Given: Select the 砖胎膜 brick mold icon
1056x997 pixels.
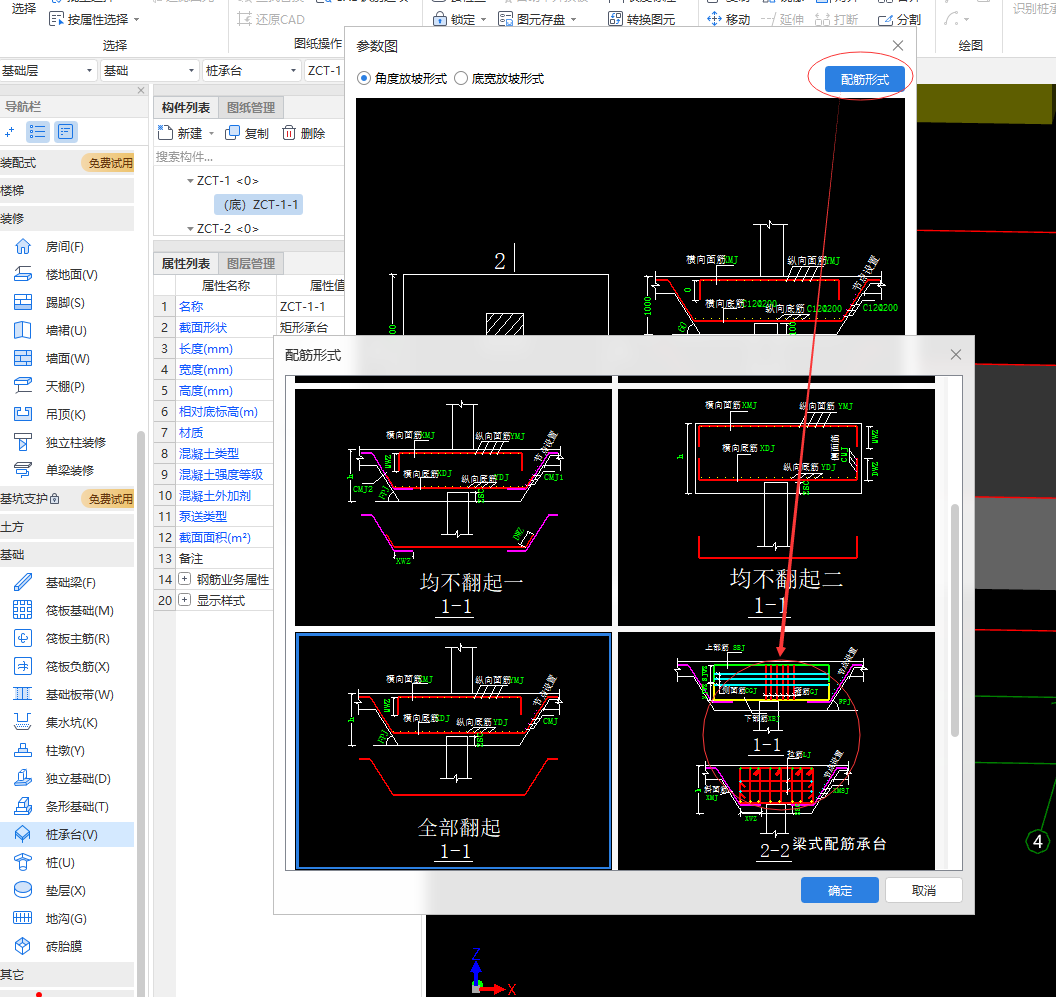Looking at the screenshot, I should pyautogui.click(x=23, y=946).
